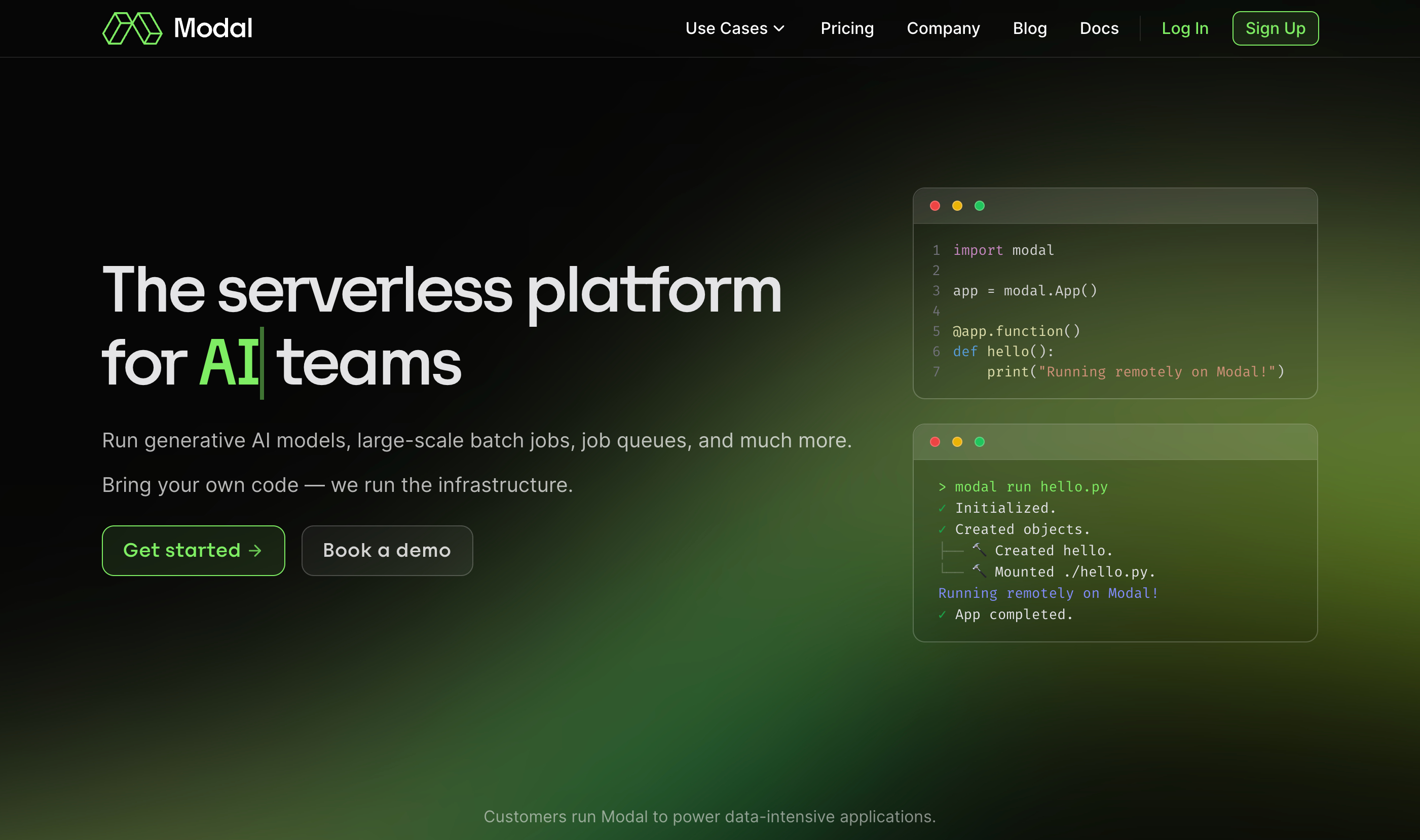Click the Sign Up button
This screenshot has width=1420, height=840.
(1275, 28)
